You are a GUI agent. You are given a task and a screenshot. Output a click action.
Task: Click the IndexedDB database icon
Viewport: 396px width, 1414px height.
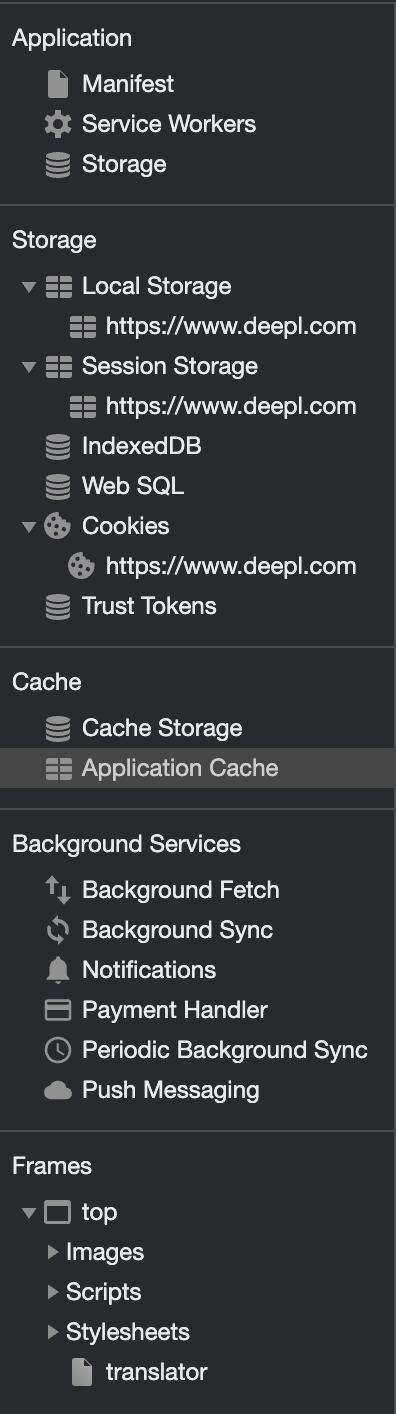(x=58, y=446)
